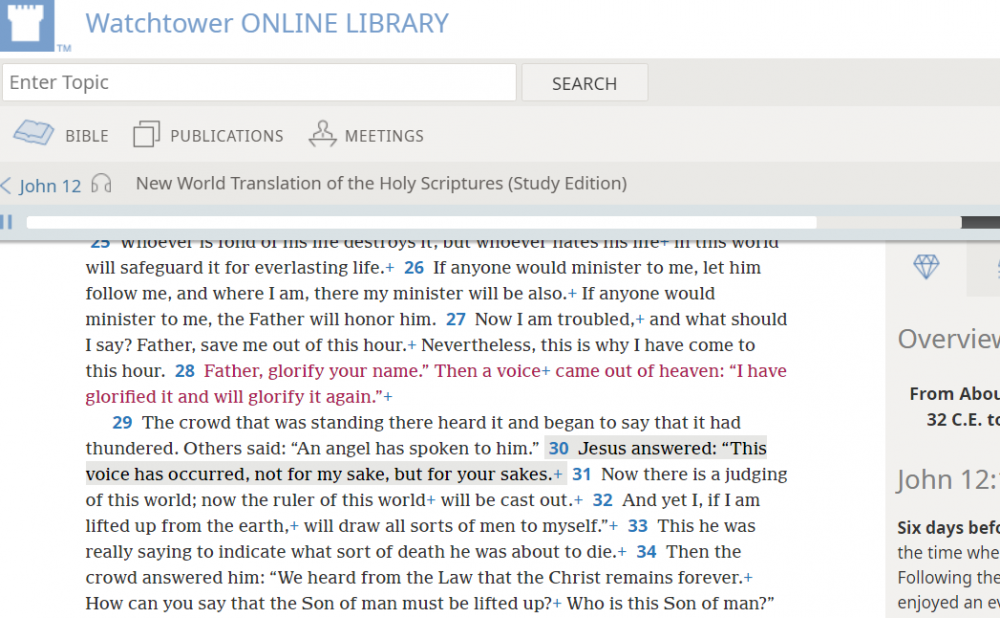Viewport: 1000px width, 618px height.
Task: Open cross-reference plus after "Then a voice"
Action: (546, 371)
